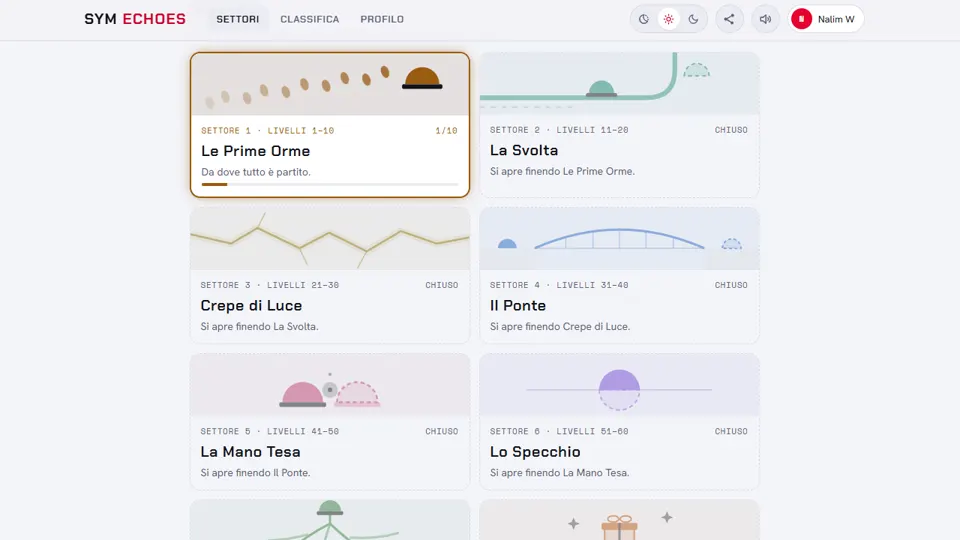
Task: Toggle sound with the speaker icon
Action: pos(765,19)
